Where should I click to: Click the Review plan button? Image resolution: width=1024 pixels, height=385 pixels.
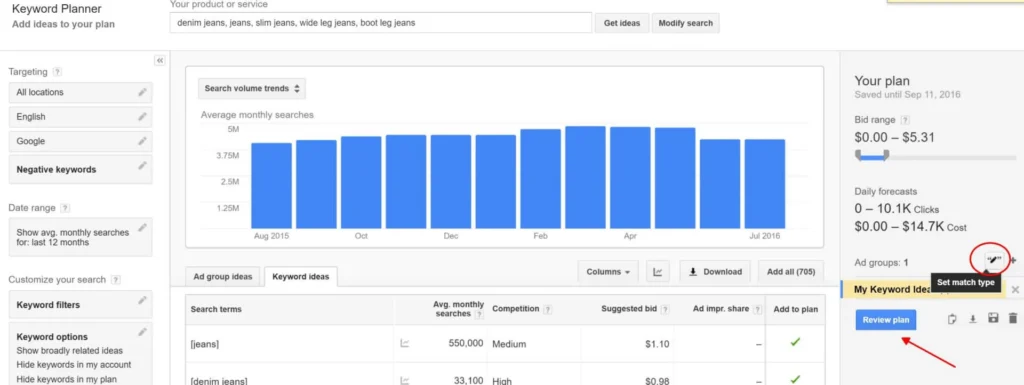[x=886, y=320]
